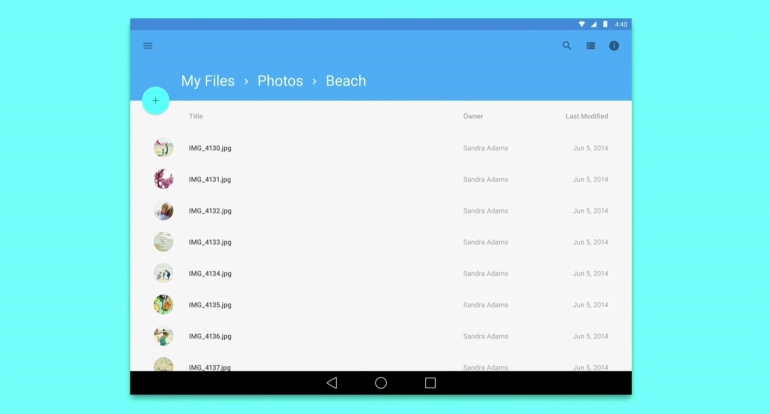This screenshot has height=414, width=770.
Task: Open the hamburger navigation menu
Action: [x=148, y=46]
